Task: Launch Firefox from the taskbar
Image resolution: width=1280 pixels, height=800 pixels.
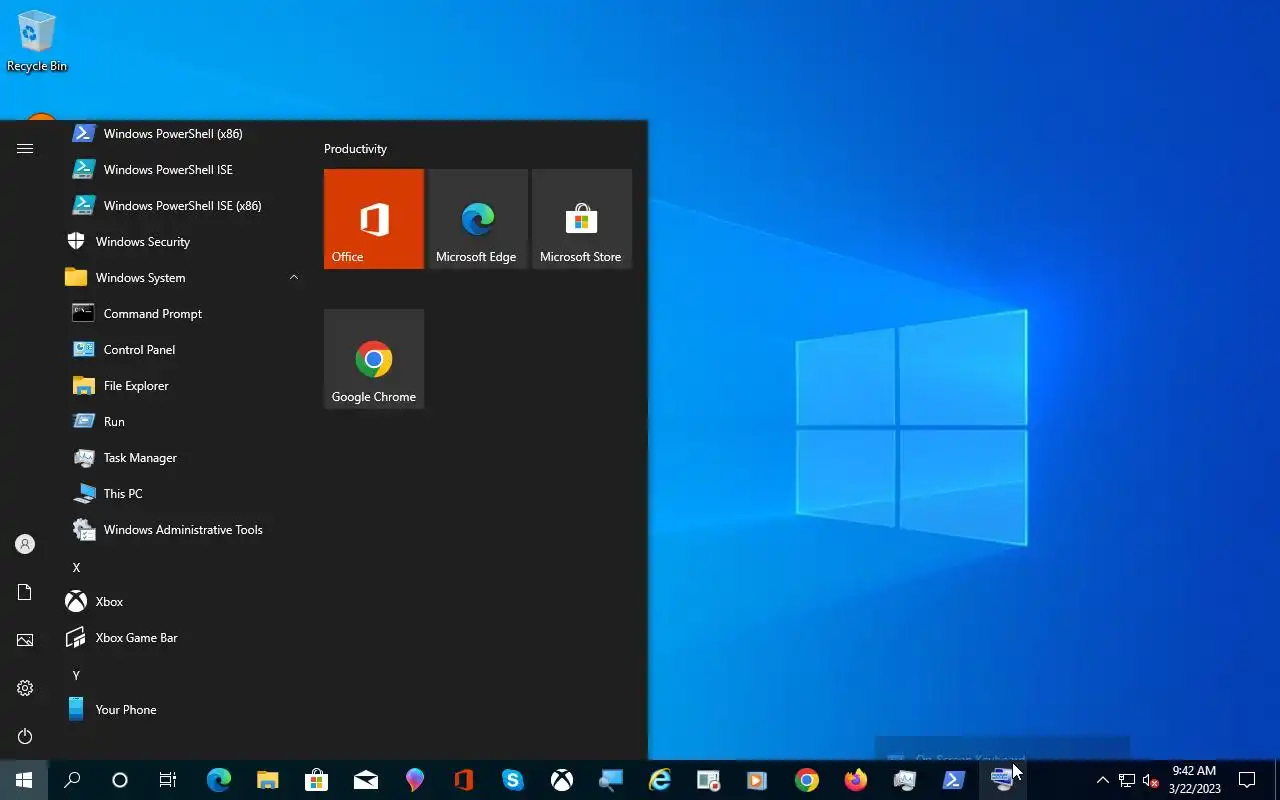Action: click(x=856, y=780)
